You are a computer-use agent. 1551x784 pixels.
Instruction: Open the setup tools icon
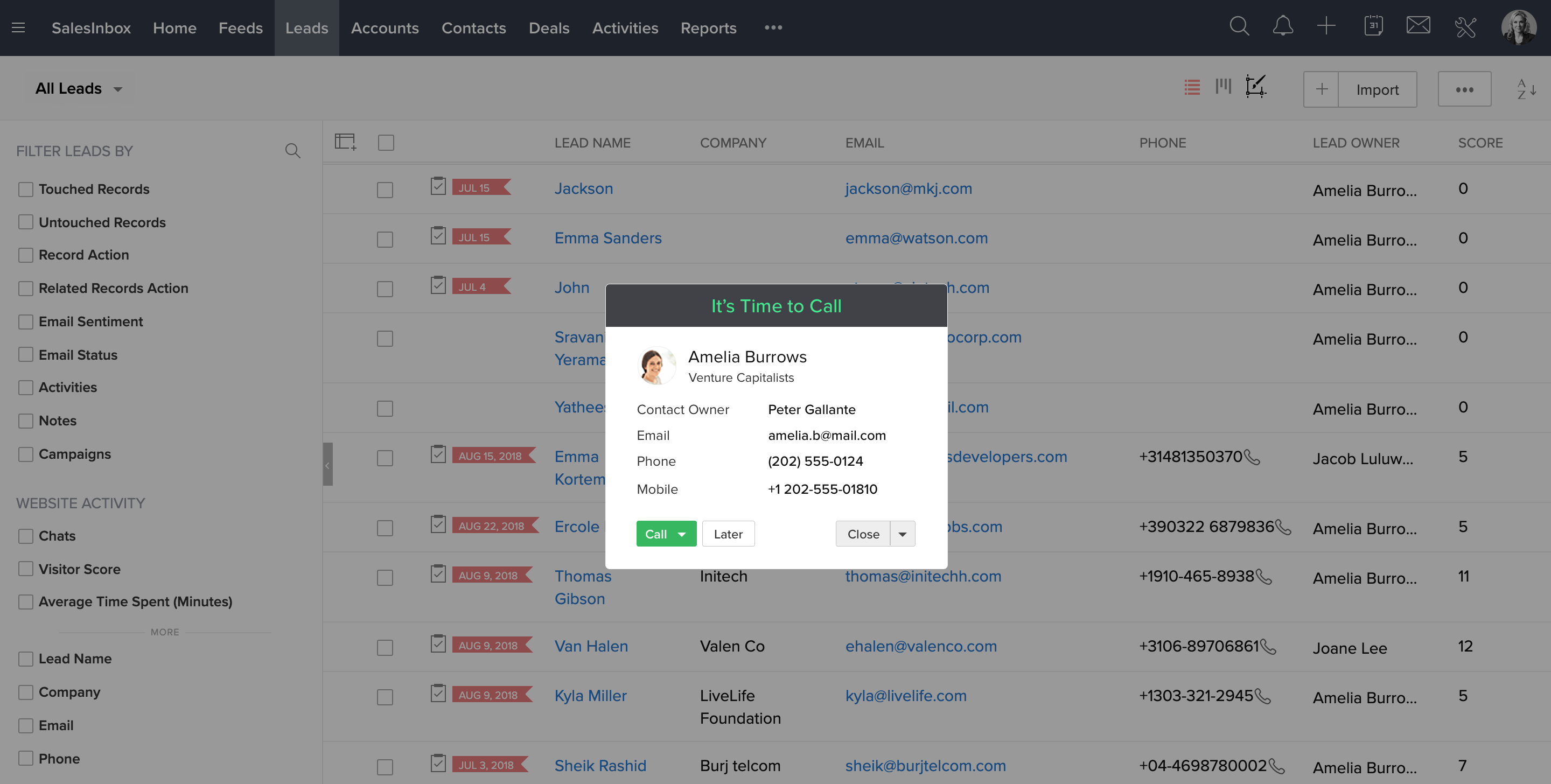tap(1465, 27)
